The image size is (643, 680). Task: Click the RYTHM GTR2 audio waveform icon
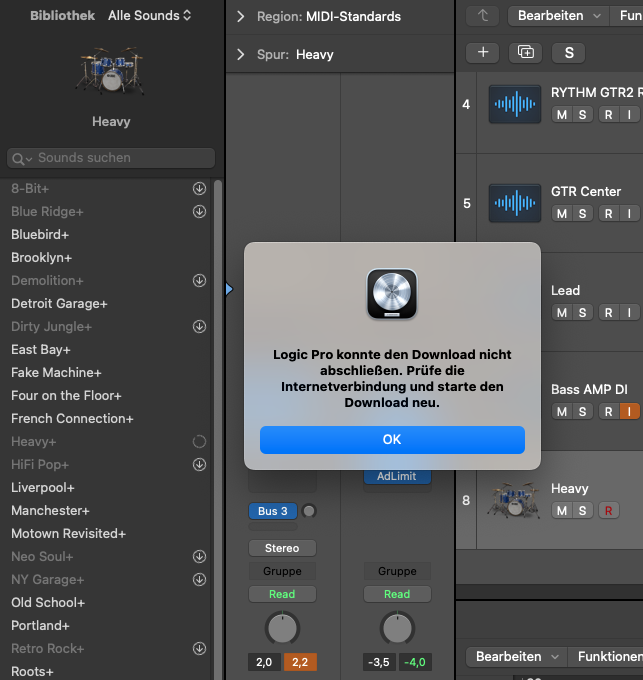pyautogui.click(x=515, y=104)
